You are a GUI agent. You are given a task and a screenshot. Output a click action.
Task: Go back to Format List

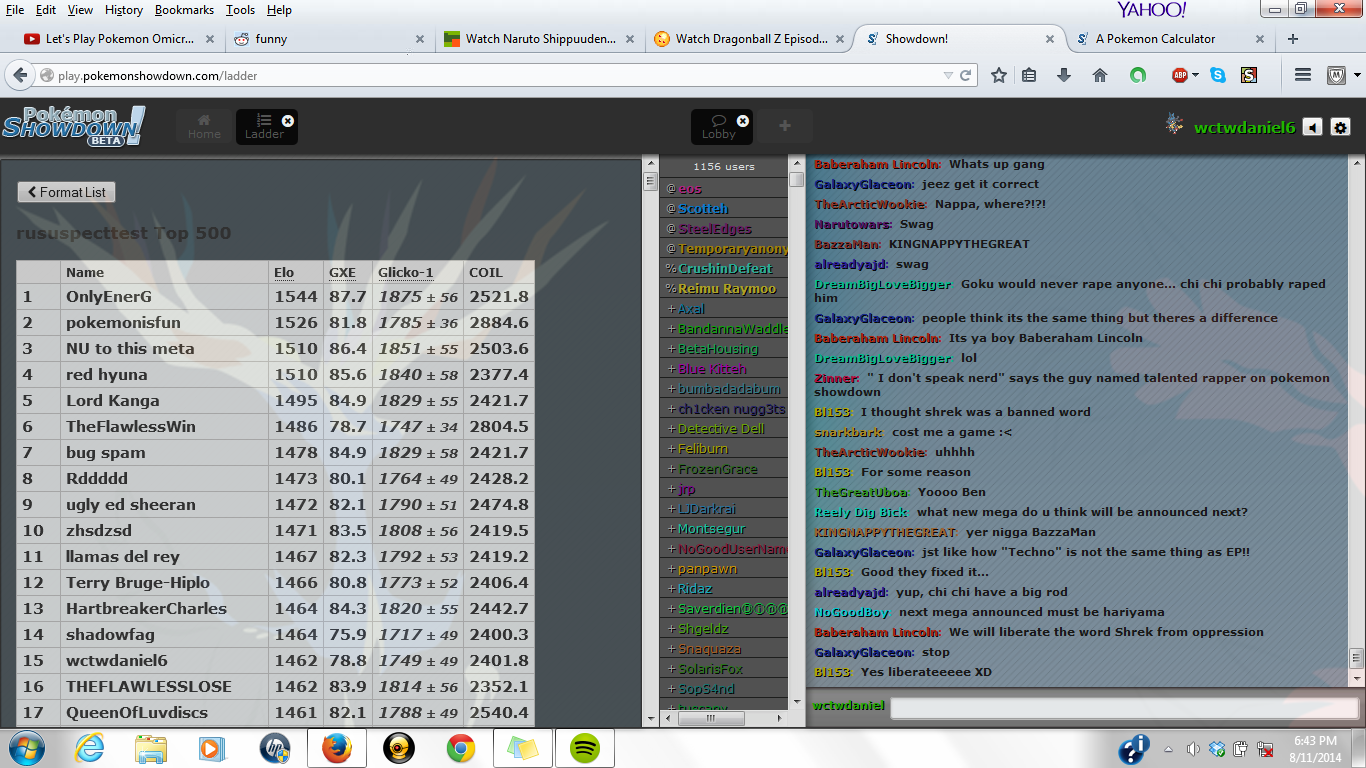pyautogui.click(x=67, y=192)
